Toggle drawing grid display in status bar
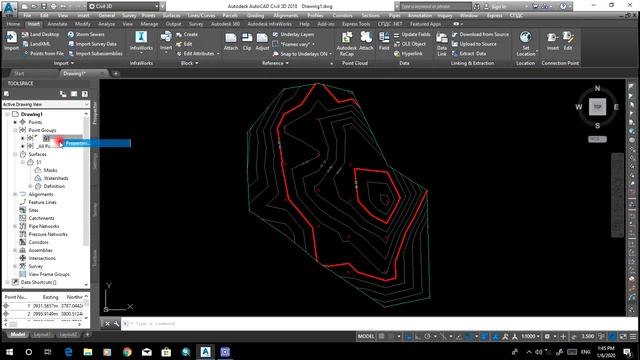The width and height of the screenshot is (640, 360). pos(382,336)
